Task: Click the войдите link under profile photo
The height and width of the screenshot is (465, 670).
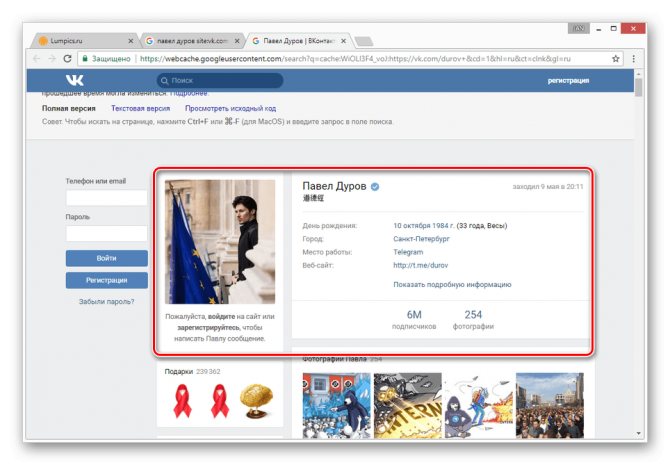Action: click(x=221, y=317)
